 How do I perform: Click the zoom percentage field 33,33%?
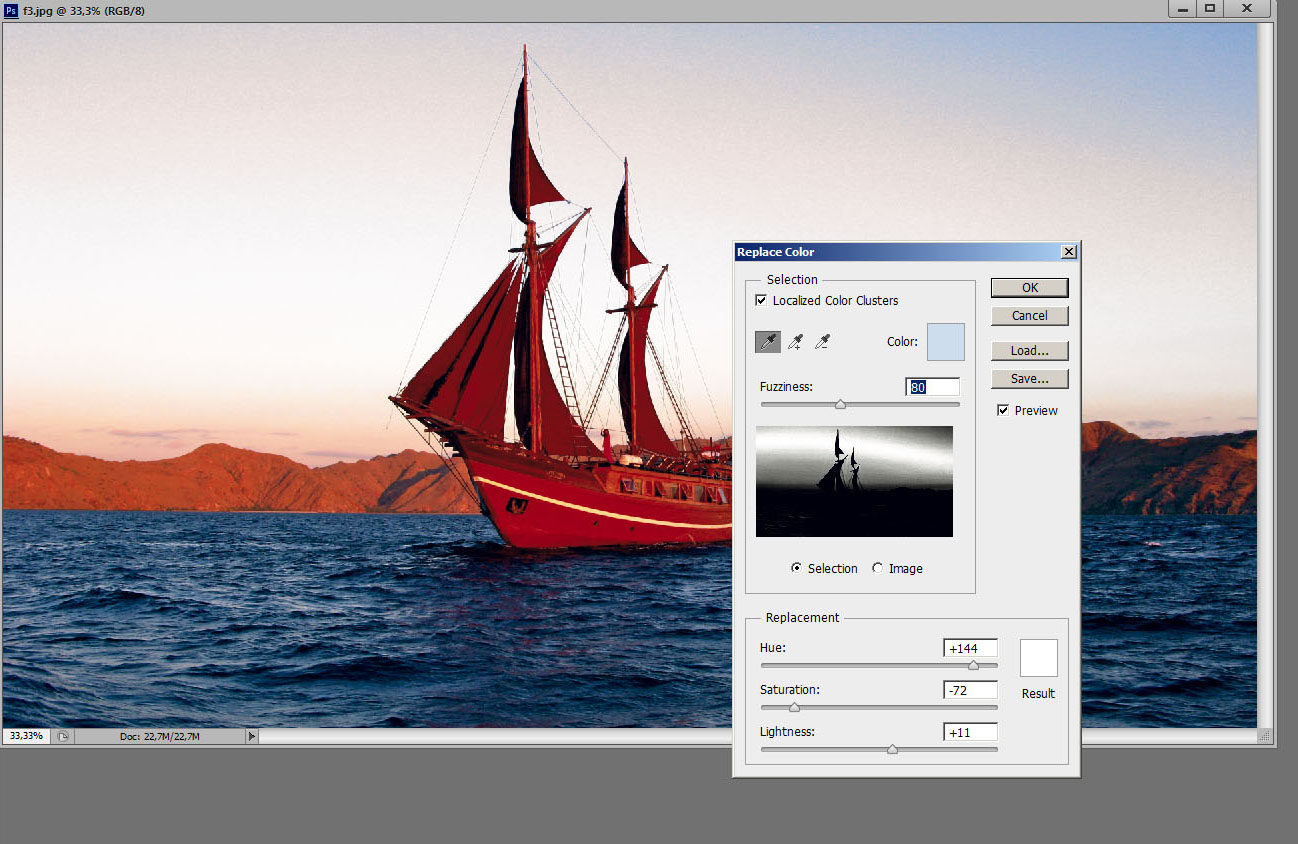click(x=26, y=736)
